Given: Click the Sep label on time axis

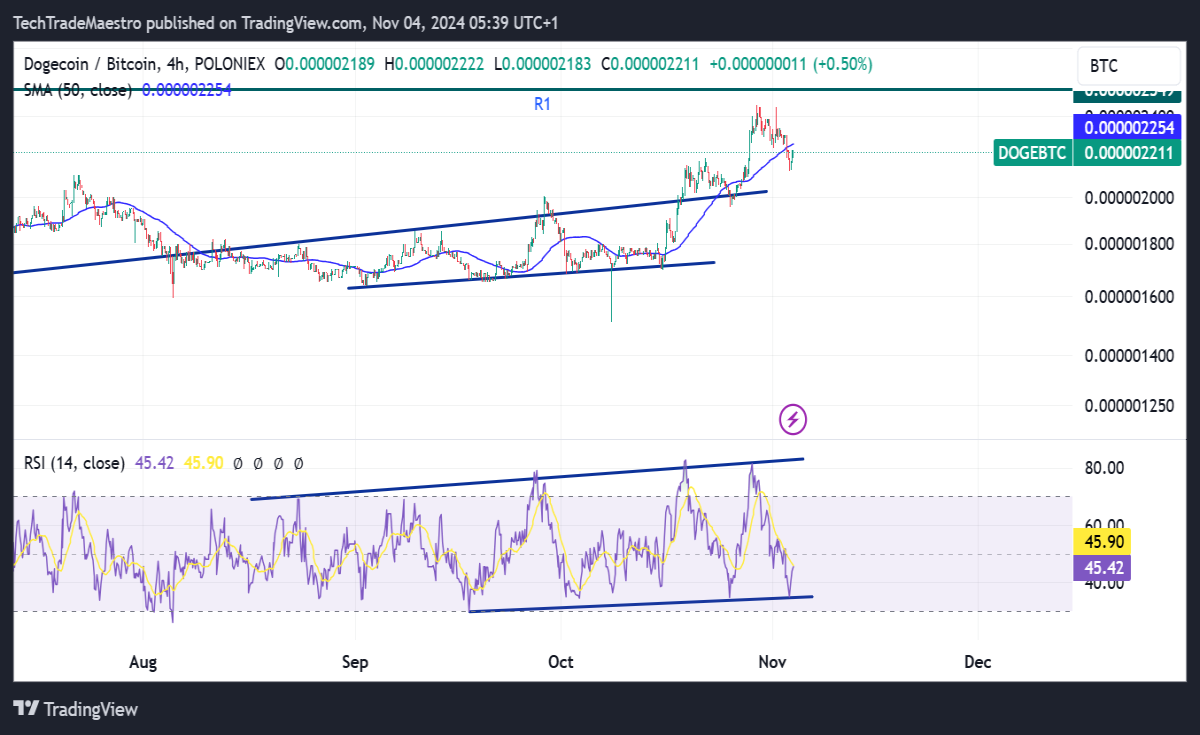Looking at the screenshot, I should click(x=355, y=662).
